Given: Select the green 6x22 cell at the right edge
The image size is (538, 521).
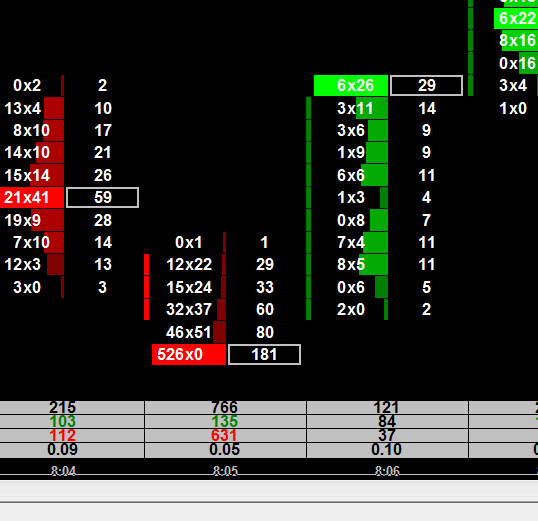Looking at the screenshot, I should click(x=516, y=19).
